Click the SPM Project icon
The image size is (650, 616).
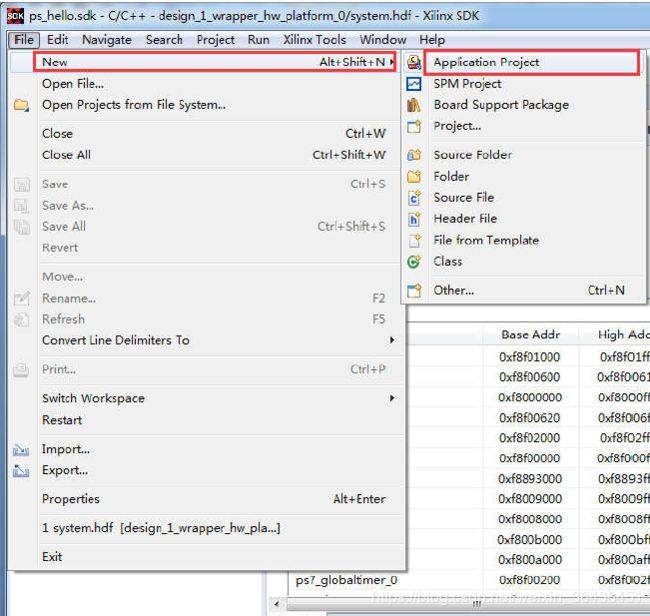414,84
